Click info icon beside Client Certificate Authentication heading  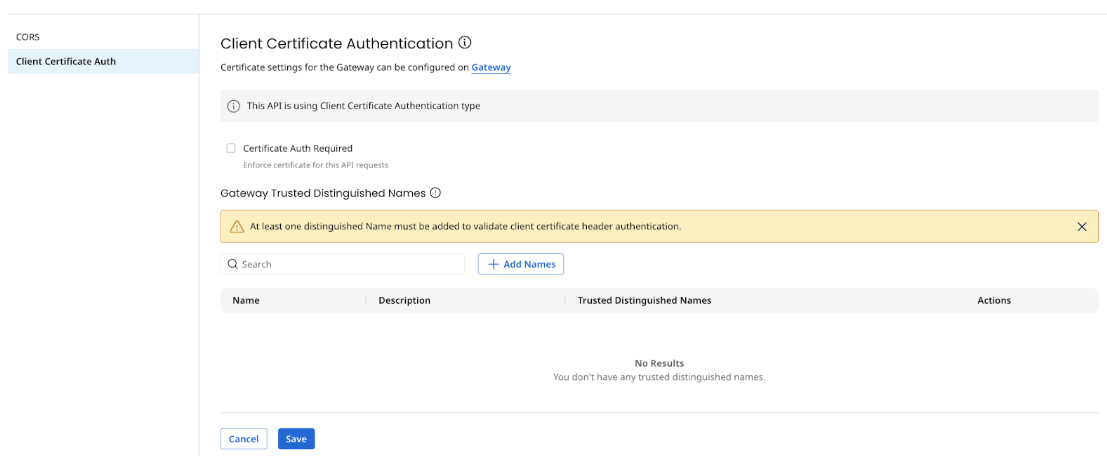[x=464, y=43]
